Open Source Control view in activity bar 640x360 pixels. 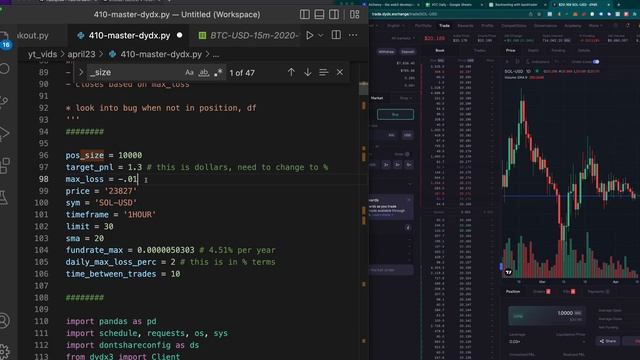4,101
